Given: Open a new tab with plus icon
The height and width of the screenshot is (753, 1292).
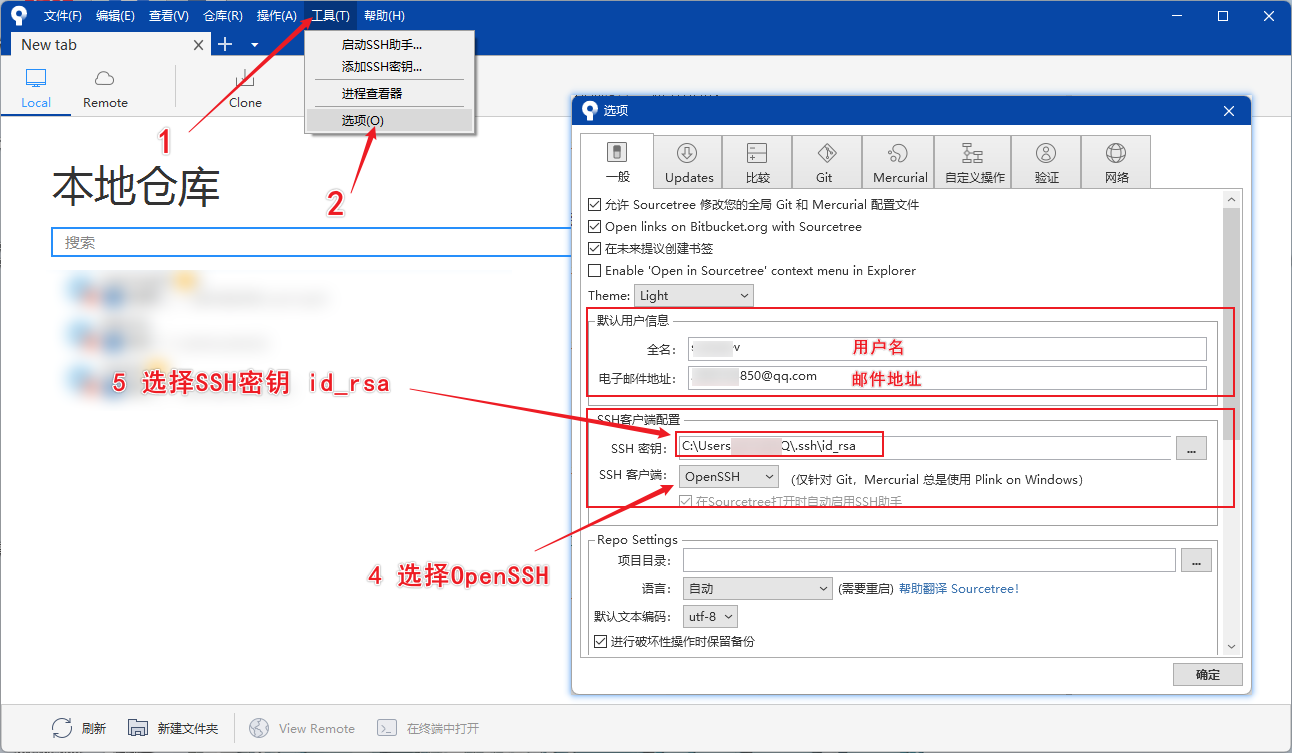Looking at the screenshot, I should pyautogui.click(x=225, y=44).
